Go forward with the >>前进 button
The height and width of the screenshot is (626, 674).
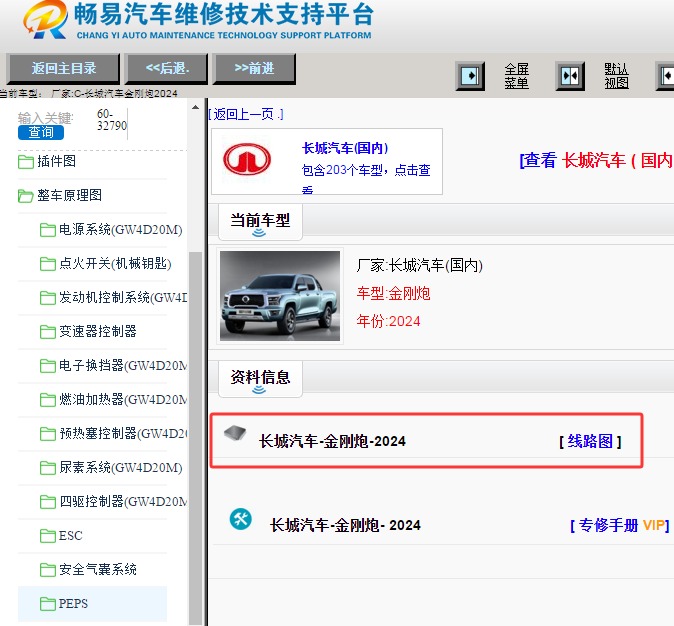pyautogui.click(x=254, y=68)
